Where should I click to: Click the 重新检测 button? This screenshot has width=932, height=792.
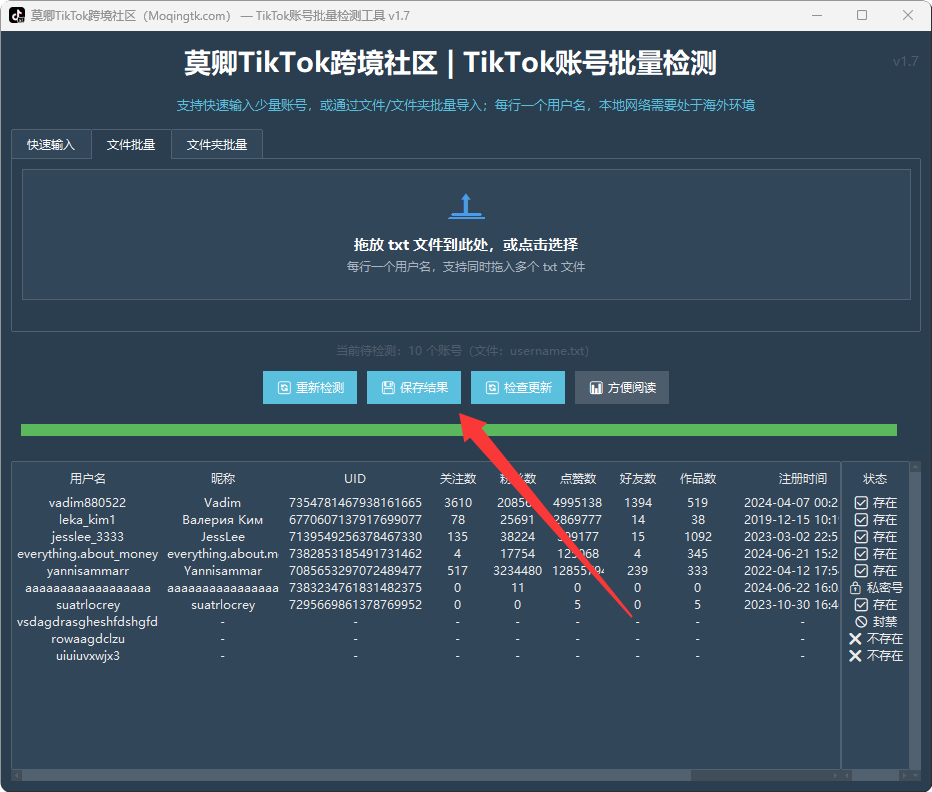pos(310,388)
